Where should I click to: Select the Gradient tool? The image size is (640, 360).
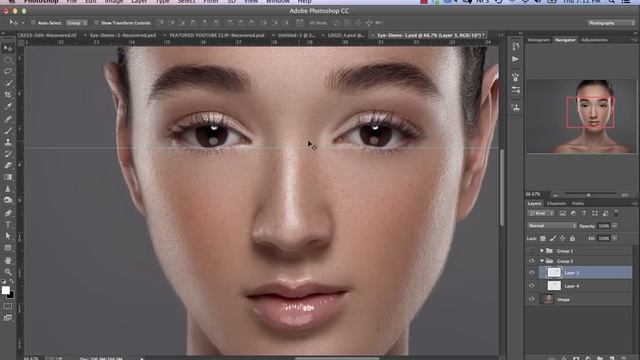(x=8, y=177)
